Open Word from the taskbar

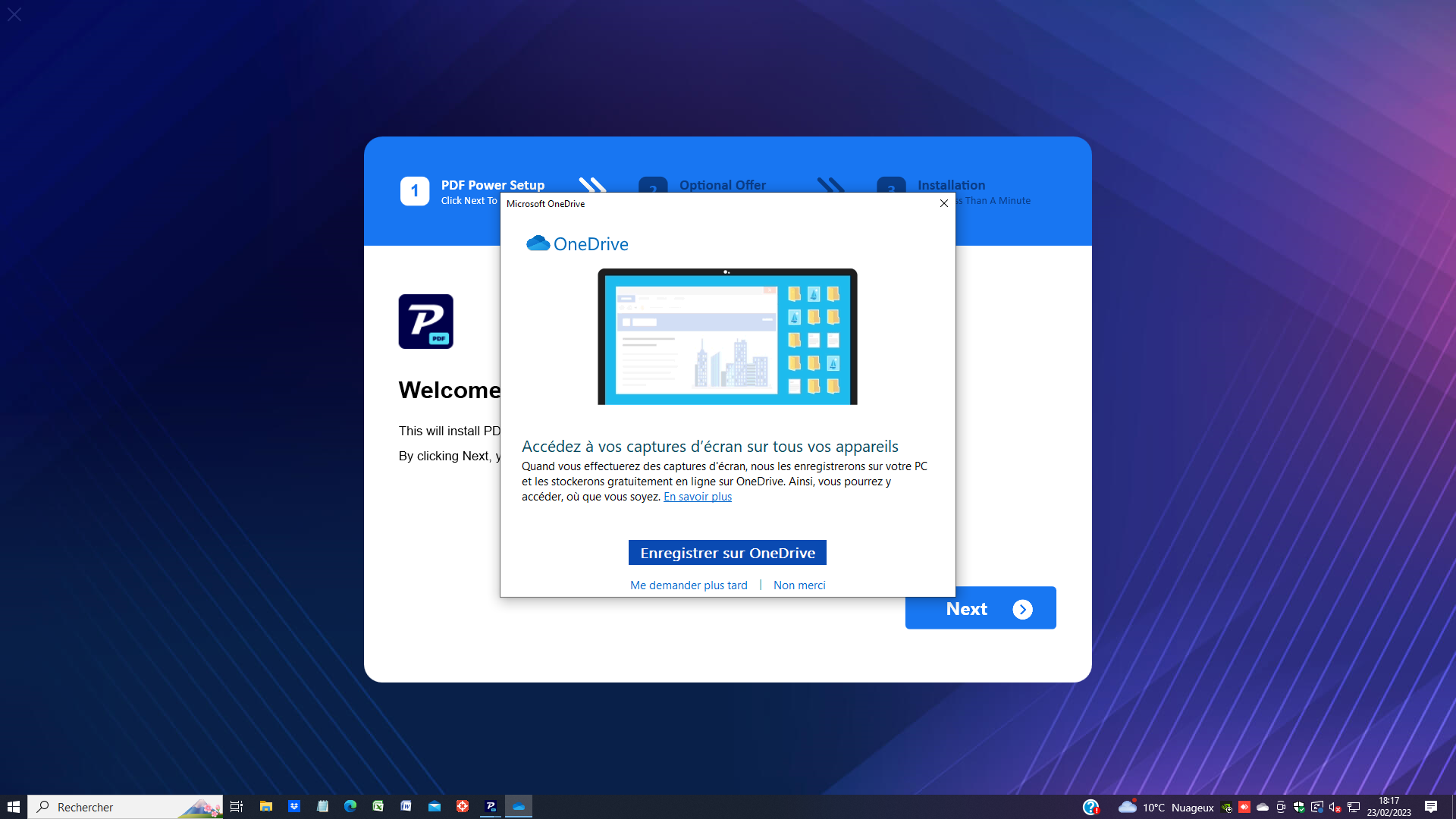[406, 806]
